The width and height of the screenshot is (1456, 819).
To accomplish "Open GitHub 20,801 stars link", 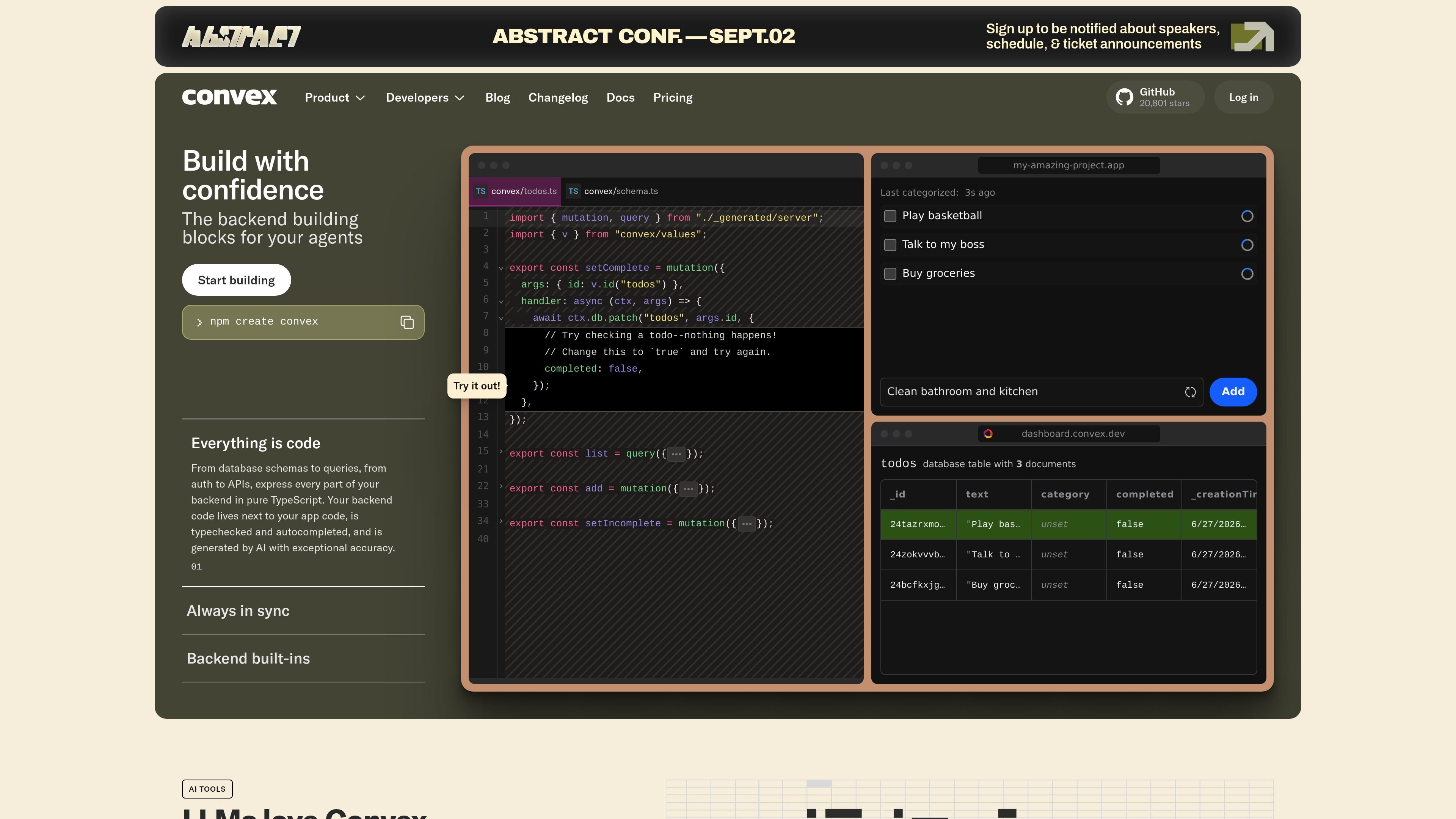I will coord(1155,97).
